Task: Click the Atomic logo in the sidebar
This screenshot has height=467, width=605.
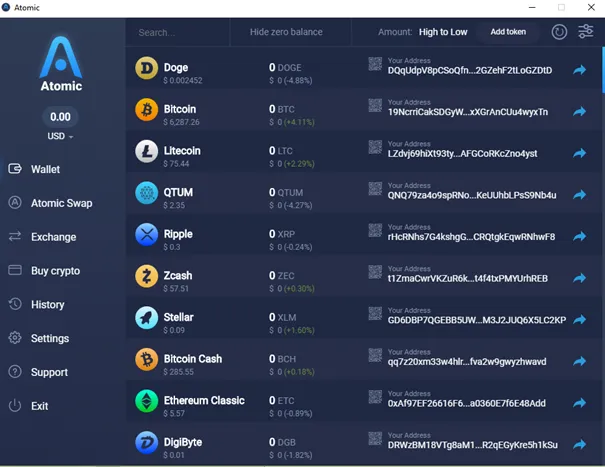Action: point(61,64)
